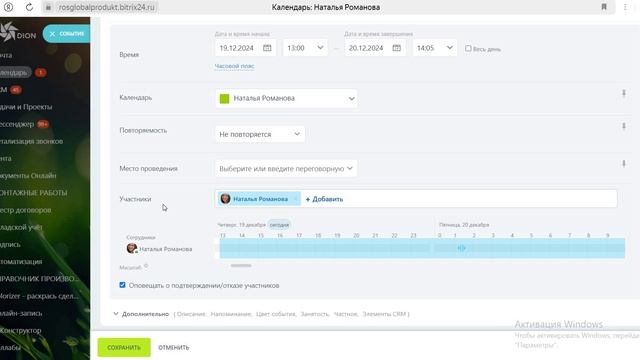Click the green Сохранить button

[124, 347]
